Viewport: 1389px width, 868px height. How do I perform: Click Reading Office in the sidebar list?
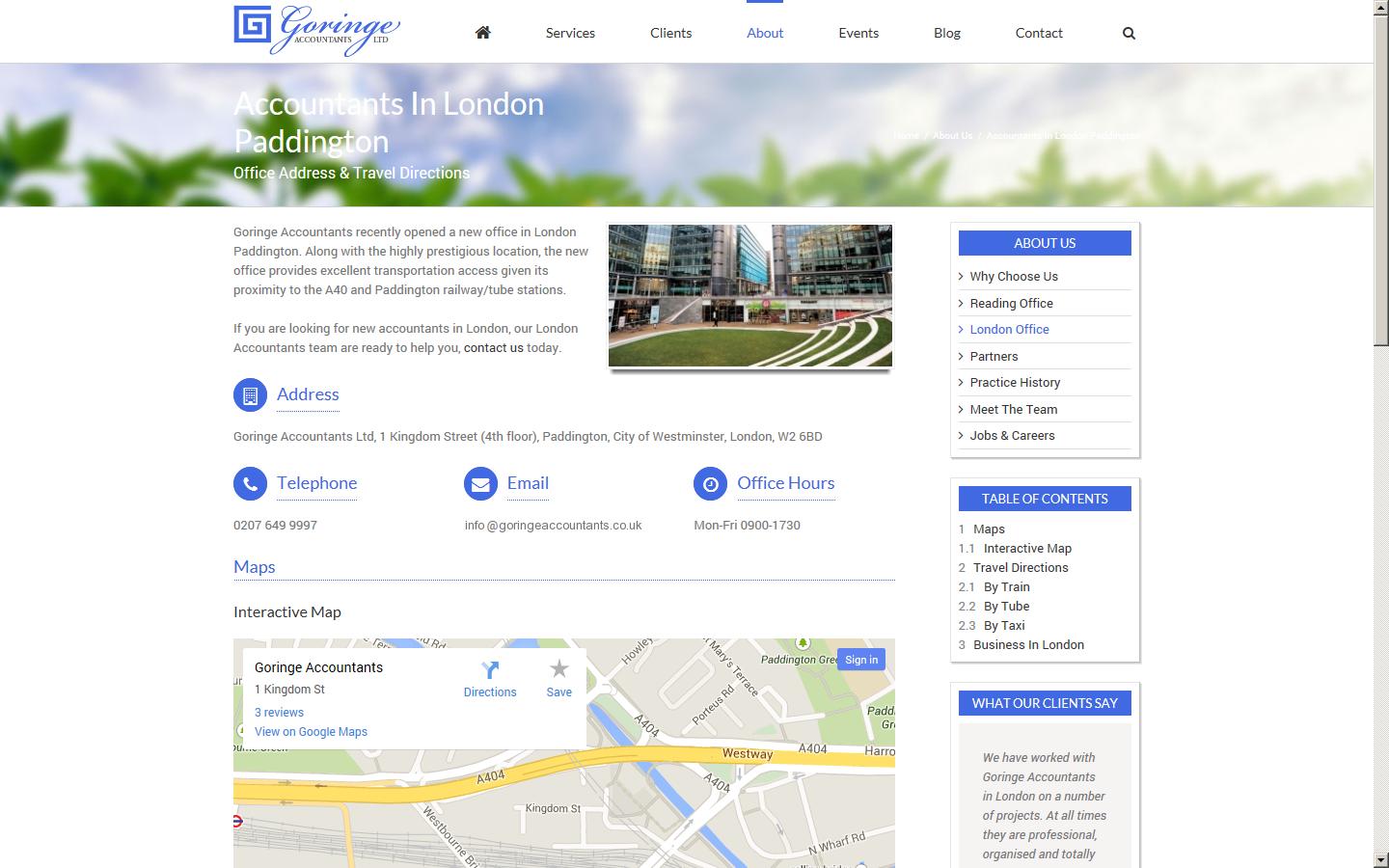click(x=1009, y=303)
